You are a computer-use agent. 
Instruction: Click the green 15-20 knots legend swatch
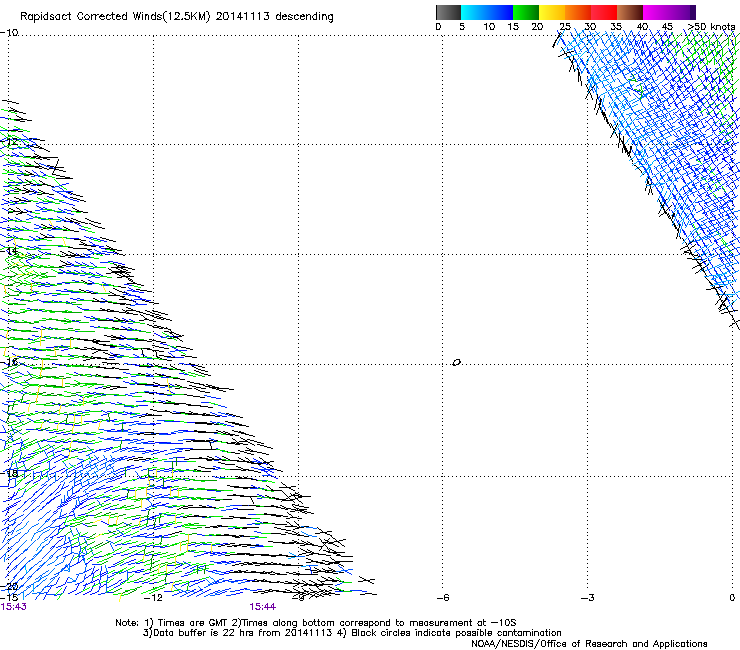point(526,12)
